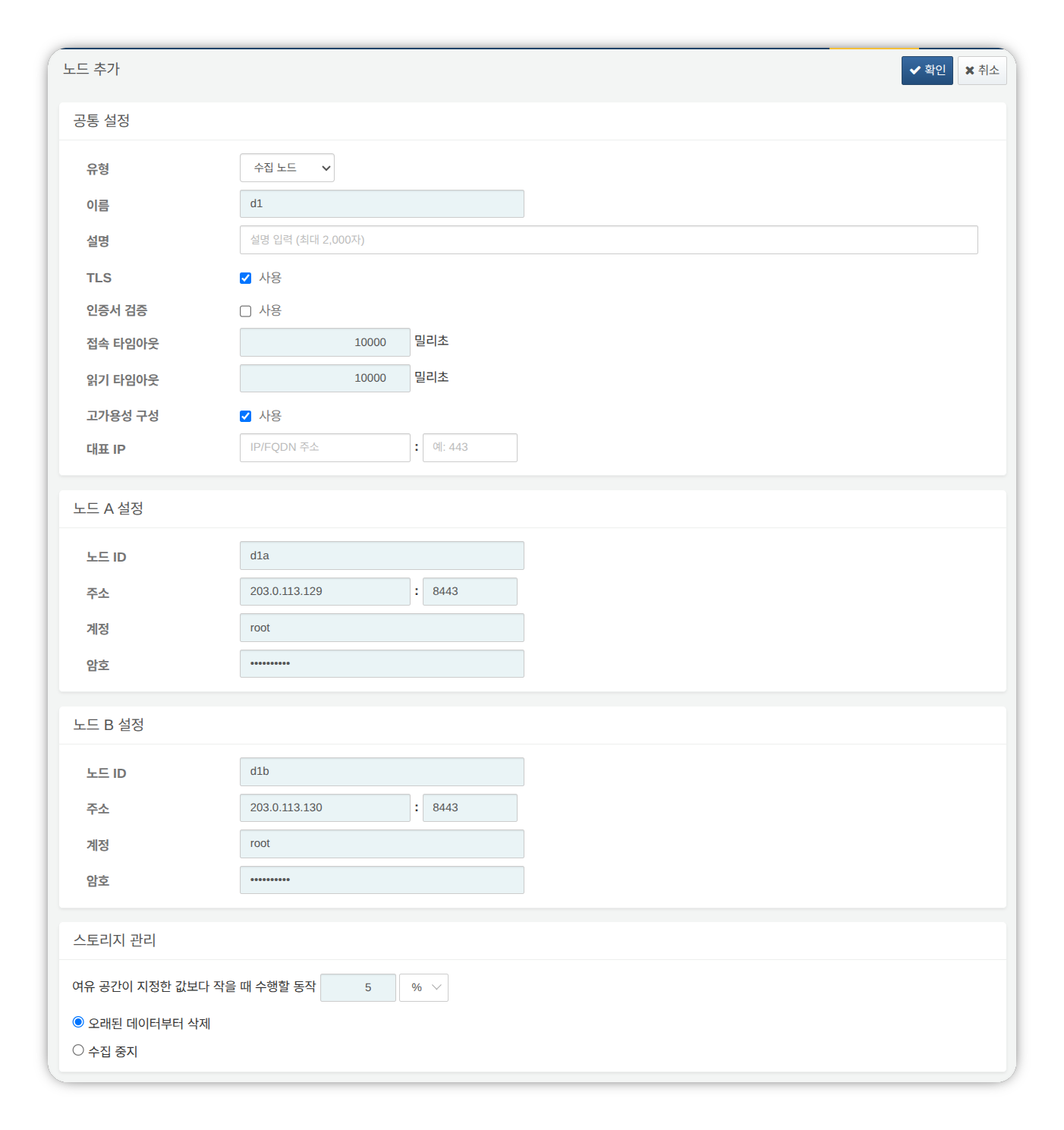This screenshot has height=1130, width=1064.
Task: Click the X icon on 취소 button
Action: [971, 70]
